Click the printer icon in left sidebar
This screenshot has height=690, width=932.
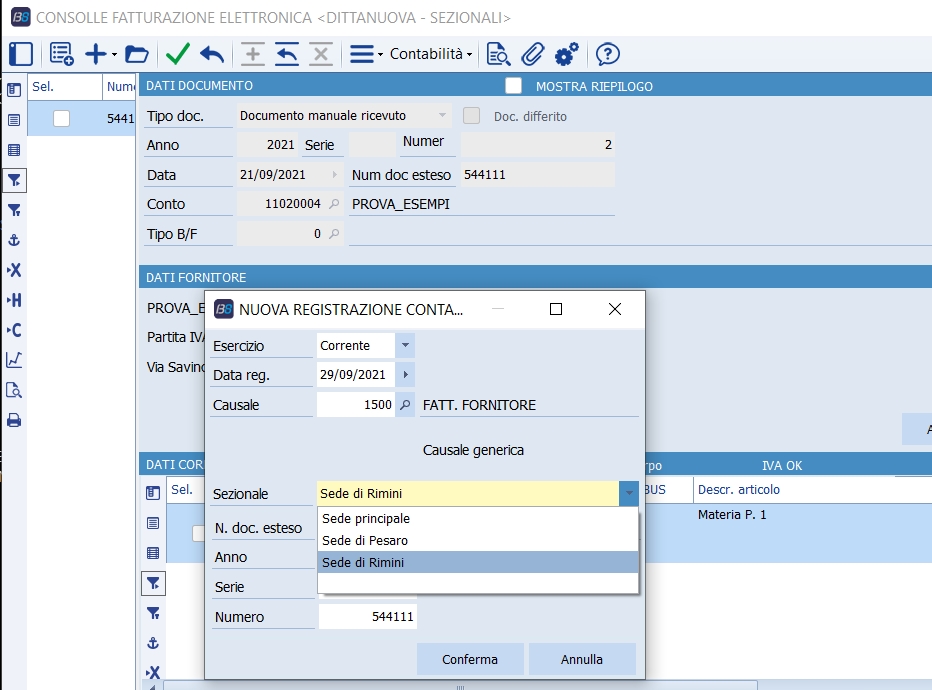point(14,420)
